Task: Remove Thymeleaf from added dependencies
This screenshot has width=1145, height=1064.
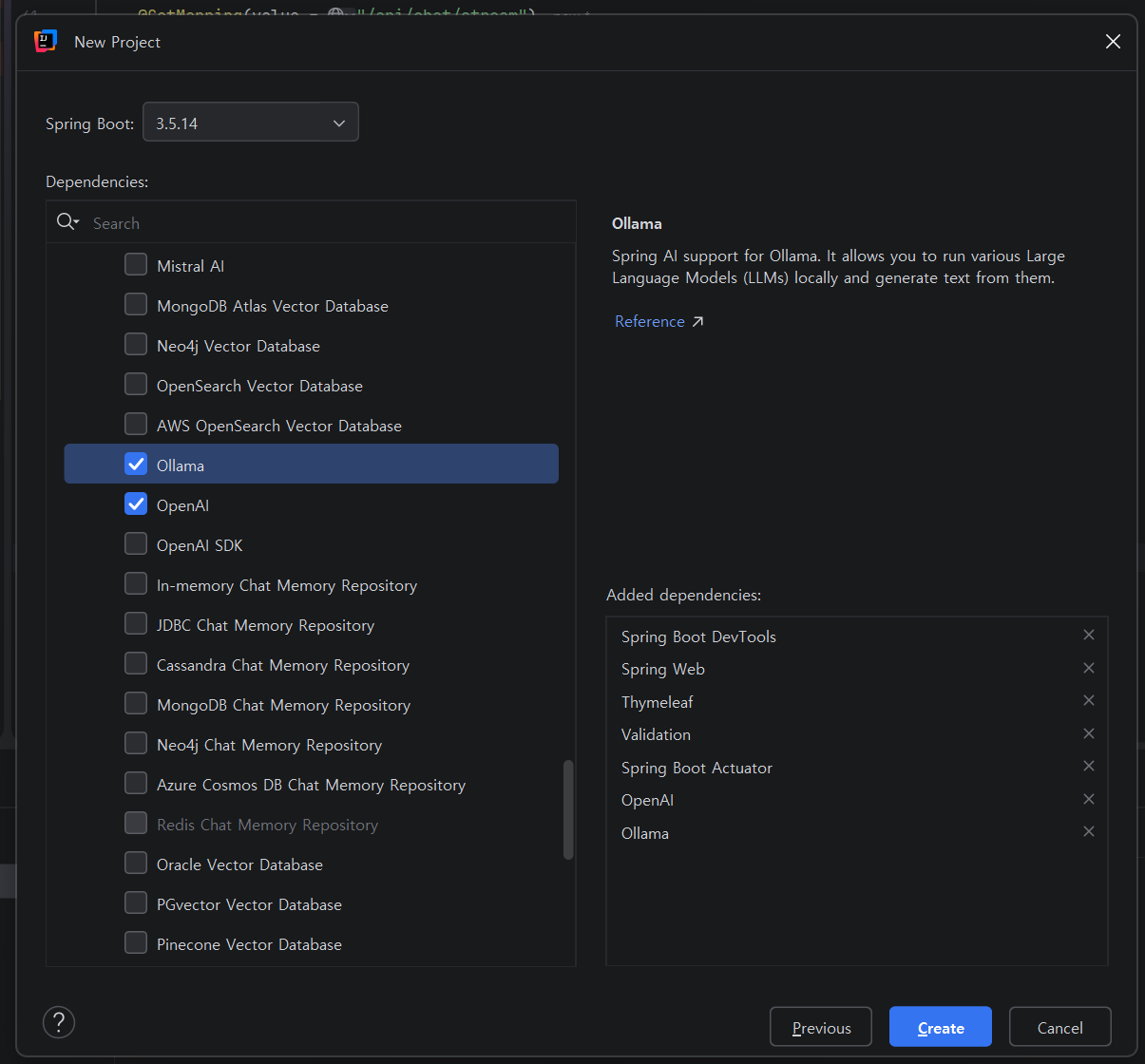Action: 1089,700
